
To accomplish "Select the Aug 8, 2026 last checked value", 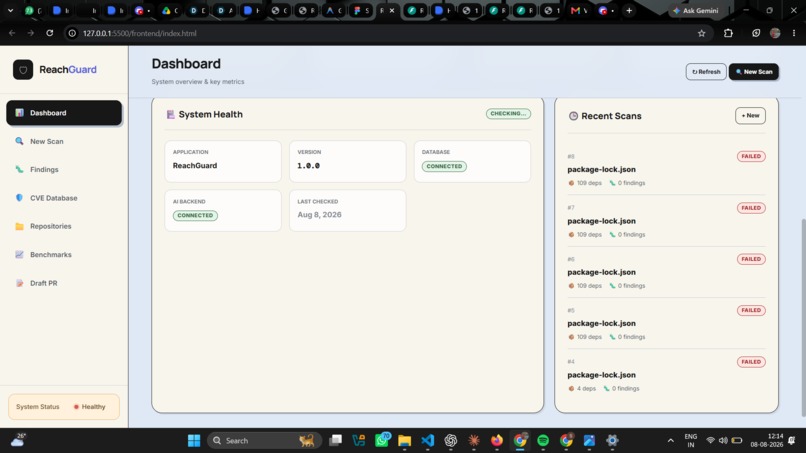I will pyautogui.click(x=319, y=214).
